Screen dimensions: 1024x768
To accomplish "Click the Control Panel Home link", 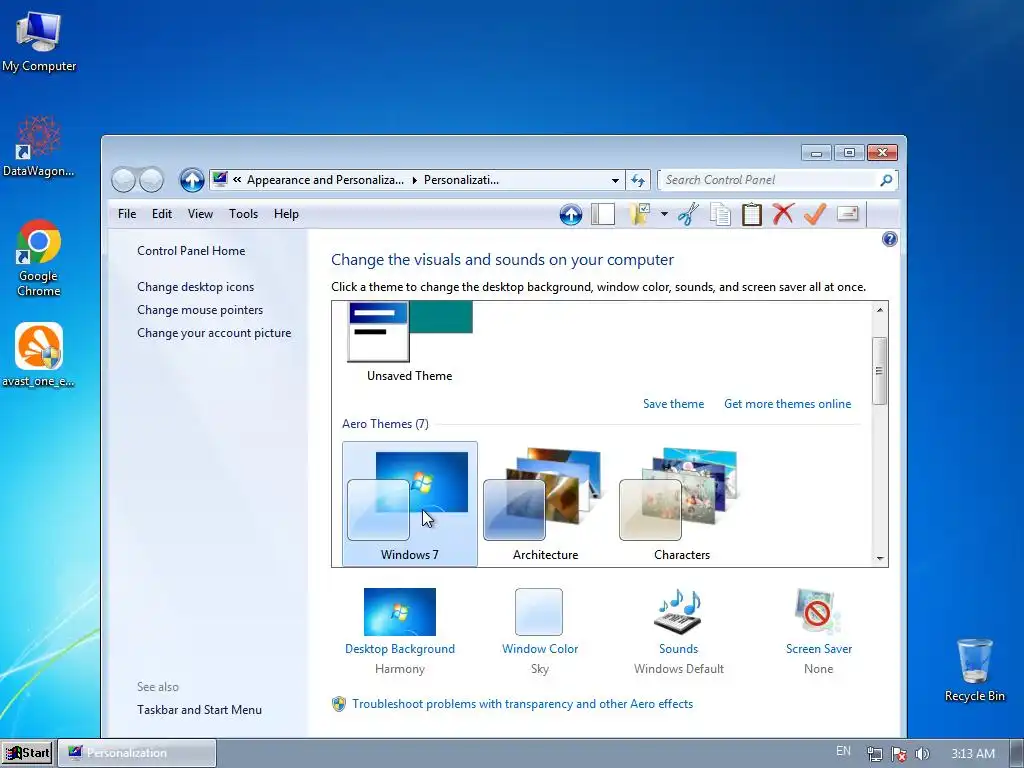I will pos(191,251).
